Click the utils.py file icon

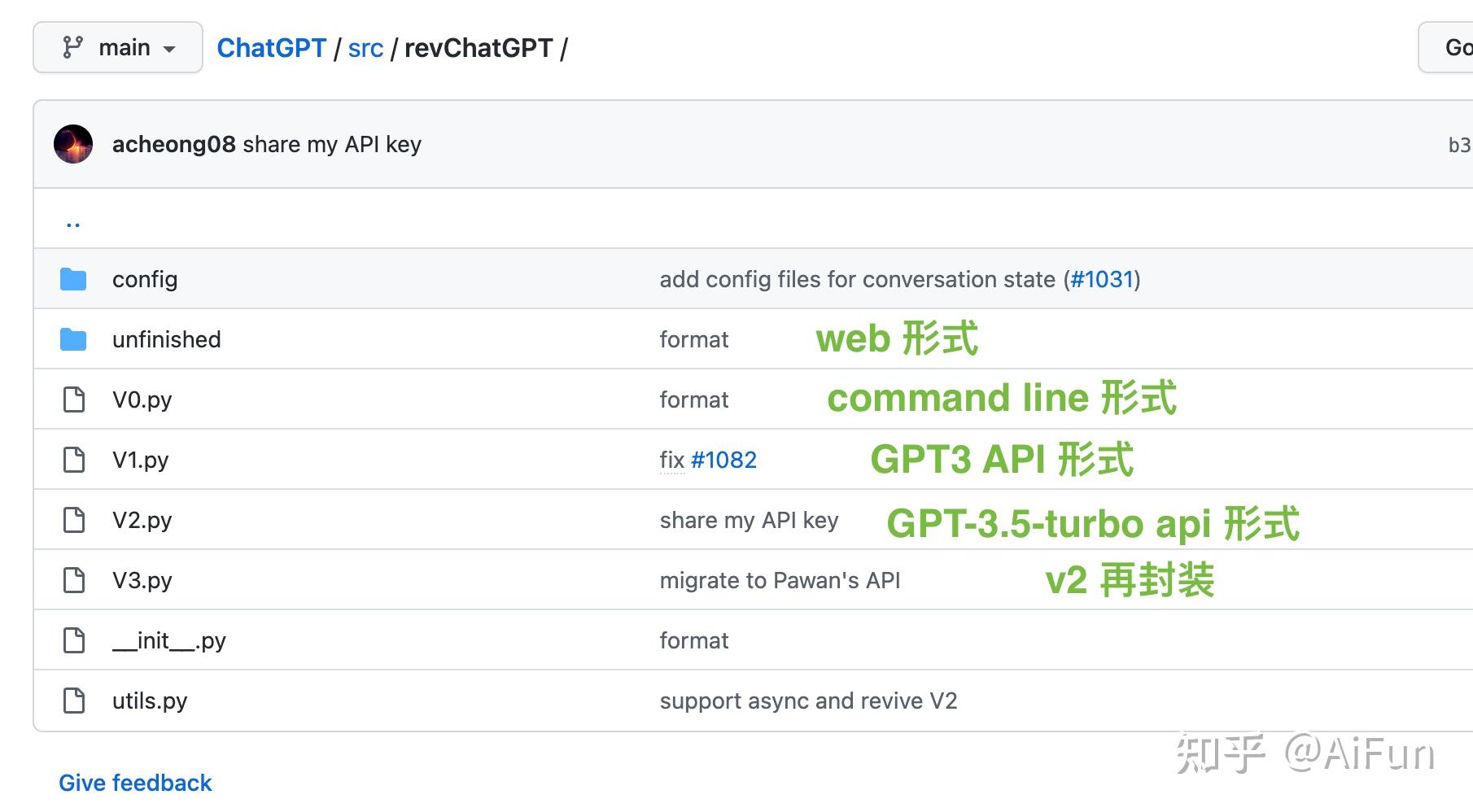point(74,701)
